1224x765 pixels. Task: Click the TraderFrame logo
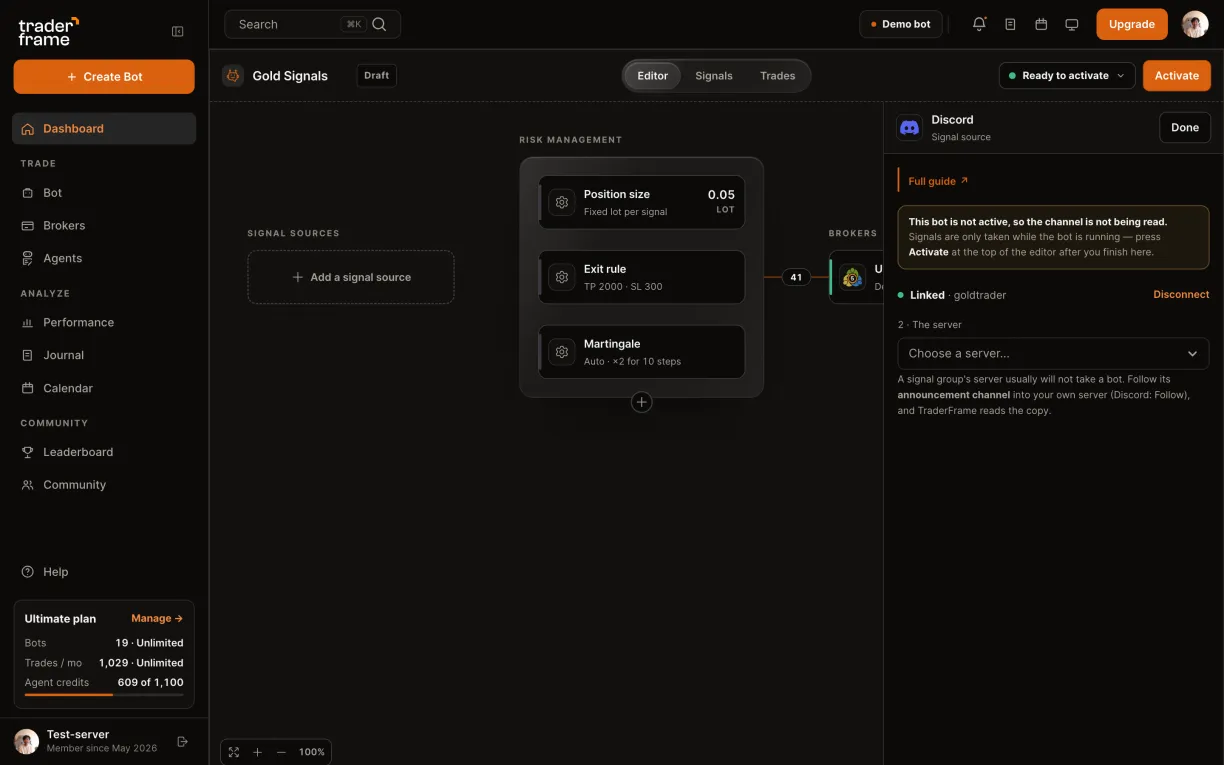coord(48,31)
